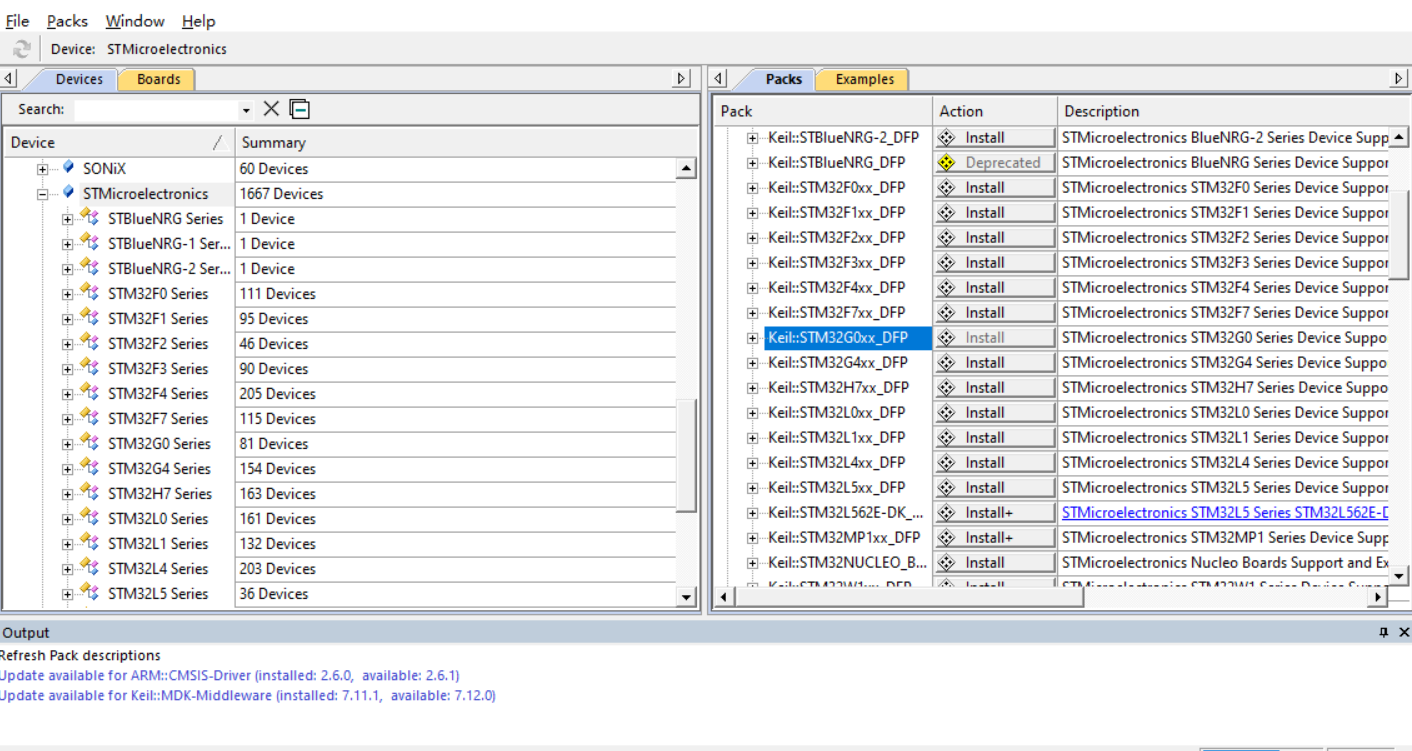Click the refresh pack descriptions toolbar icon
1412x751 pixels.
point(21,49)
